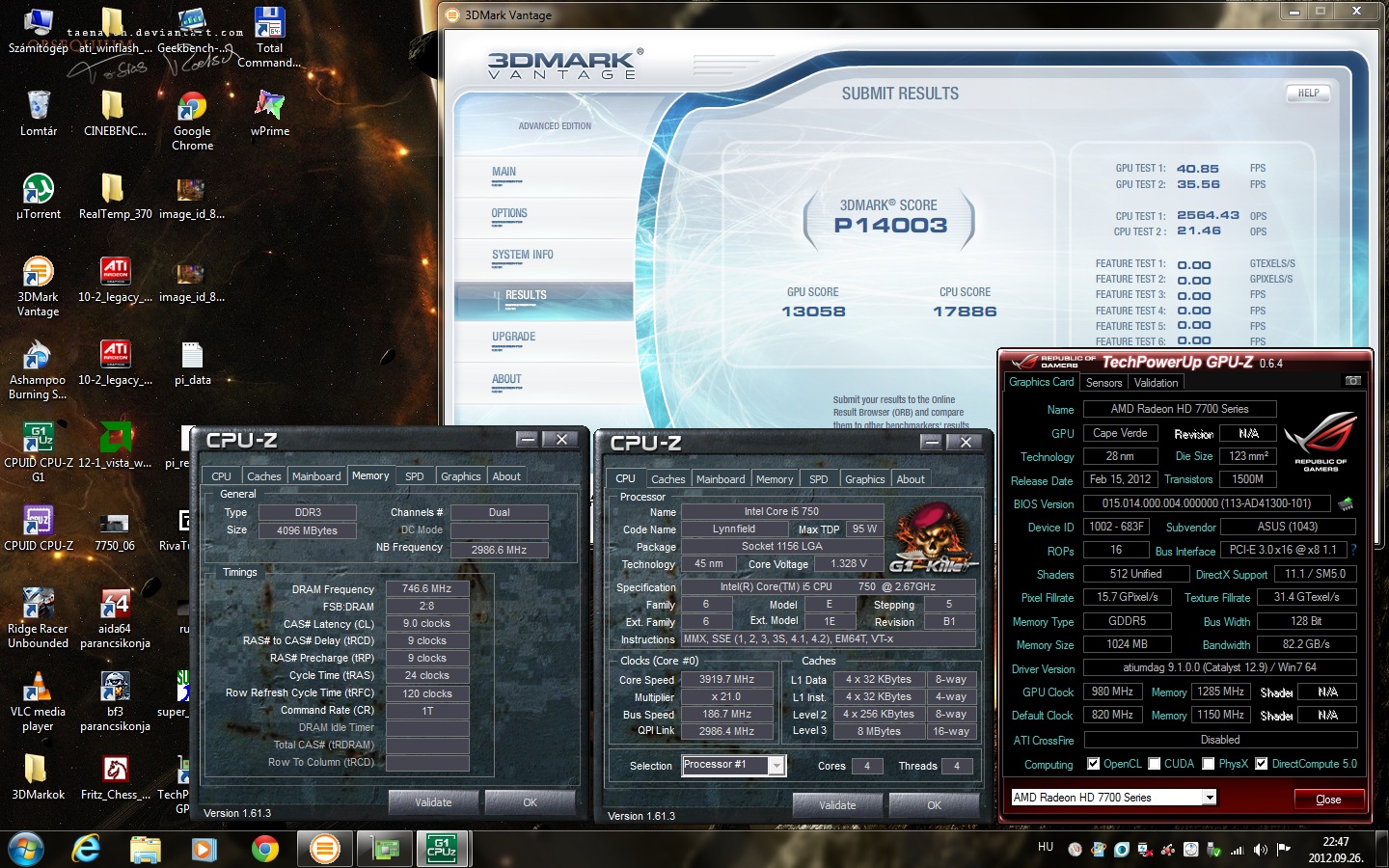Click the GPU-Z Name field

(x=1179, y=409)
